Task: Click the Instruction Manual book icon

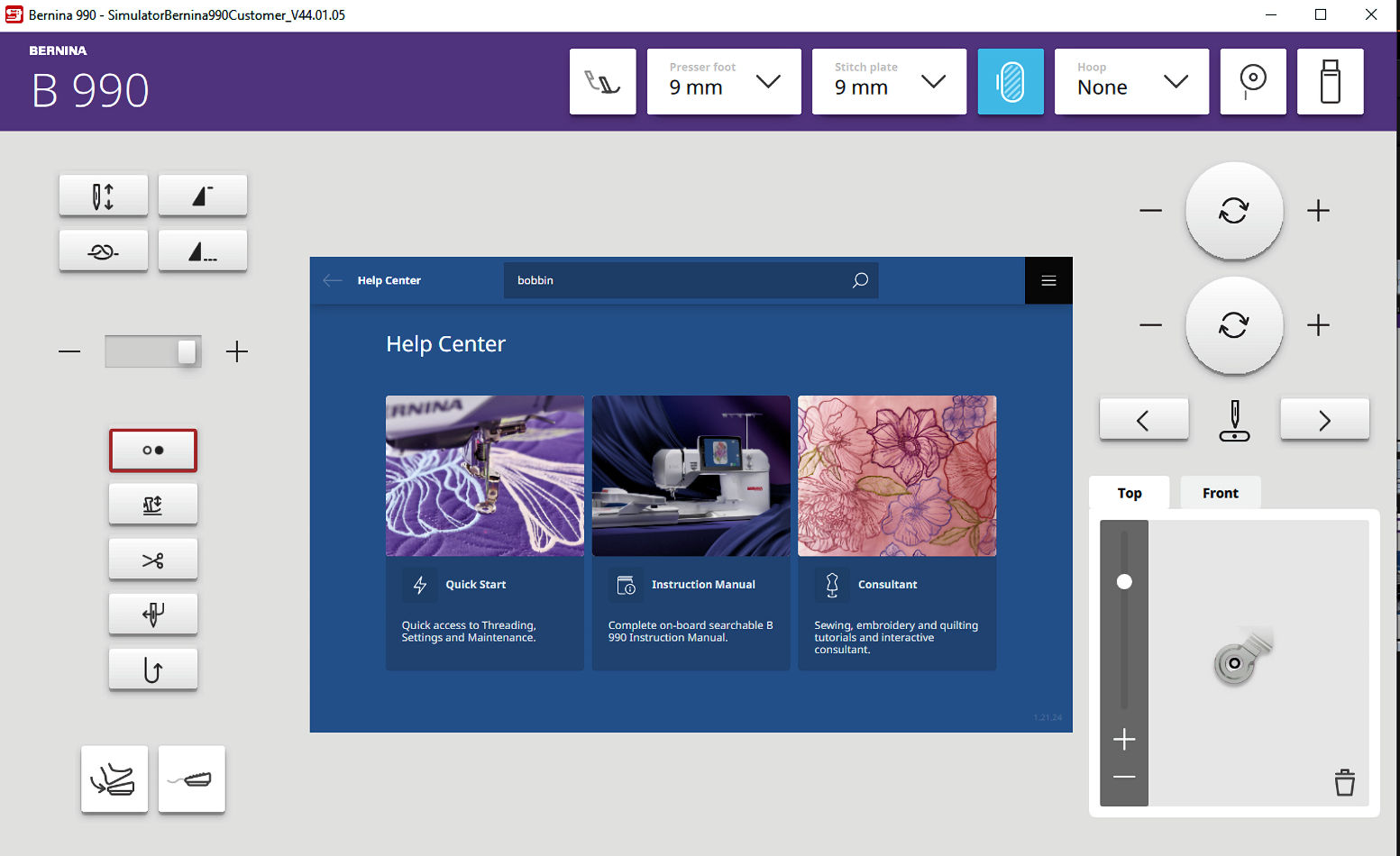Action: [626, 585]
